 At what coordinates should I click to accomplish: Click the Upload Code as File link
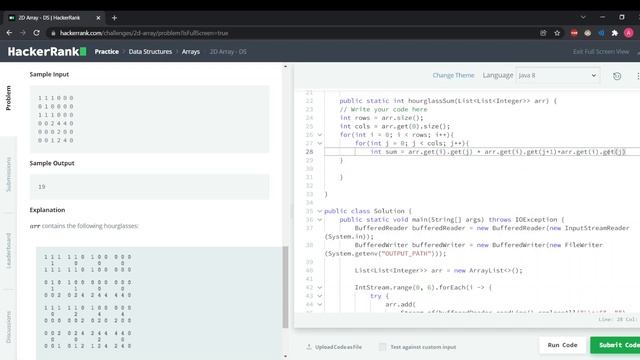(334, 347)
